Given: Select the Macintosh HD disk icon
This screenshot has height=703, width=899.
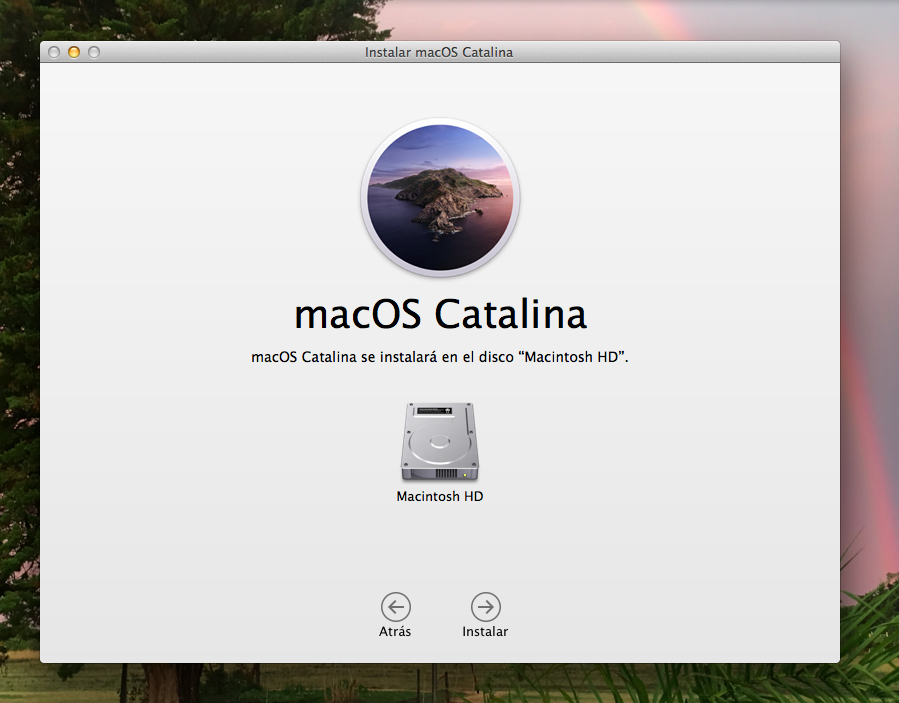Looking at the screenshot, I should point(440,441).
